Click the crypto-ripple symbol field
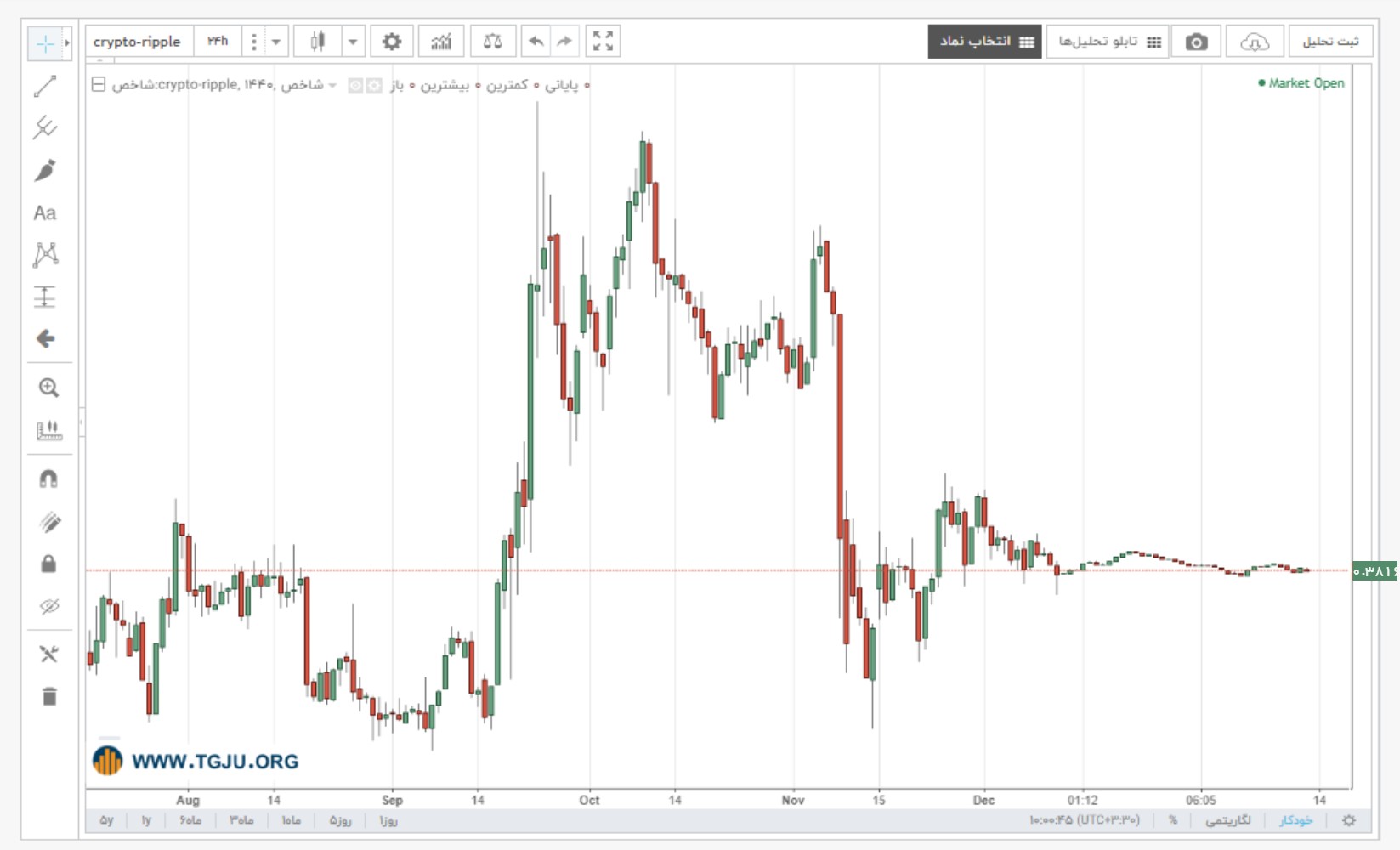1400x850 pixels. pos(139,42)
